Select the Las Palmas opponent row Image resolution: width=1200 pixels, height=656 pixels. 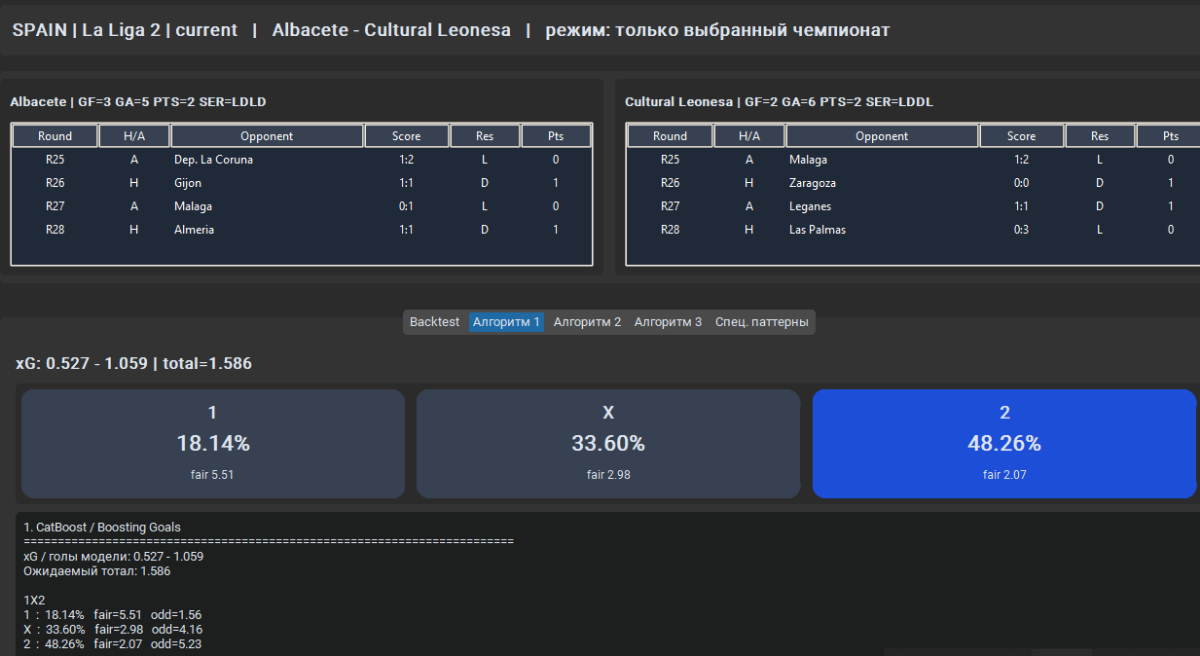(x=817, y=229)
